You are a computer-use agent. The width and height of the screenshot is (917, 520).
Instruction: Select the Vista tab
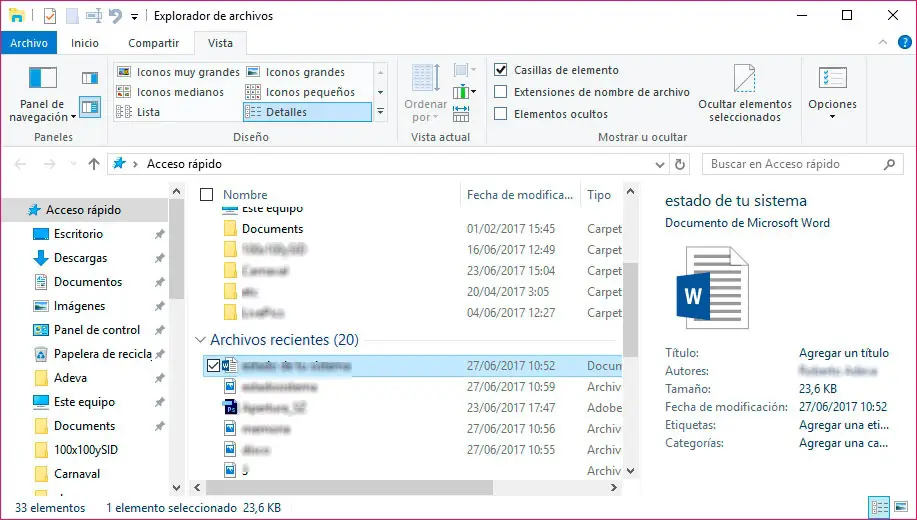coord(220,43)
